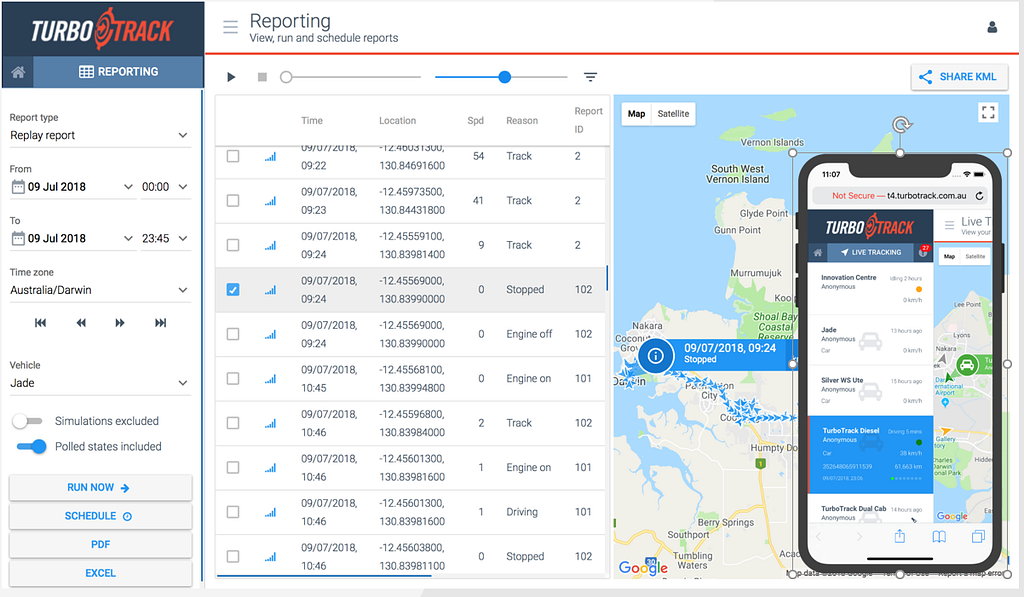
Task: Select the REPORTING tab
Action: click(x=118, y=72)
